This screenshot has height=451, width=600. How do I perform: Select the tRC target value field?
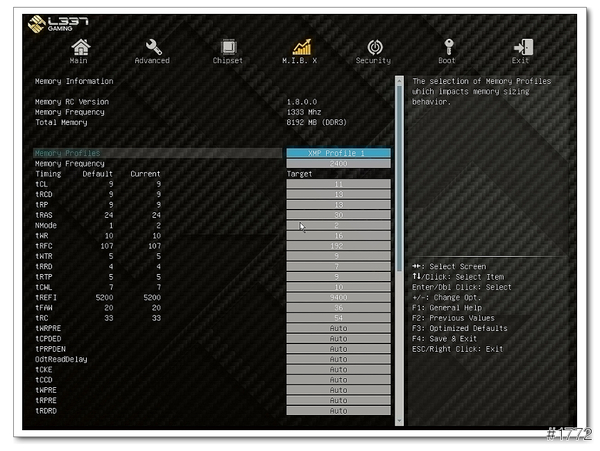[339, 318]
